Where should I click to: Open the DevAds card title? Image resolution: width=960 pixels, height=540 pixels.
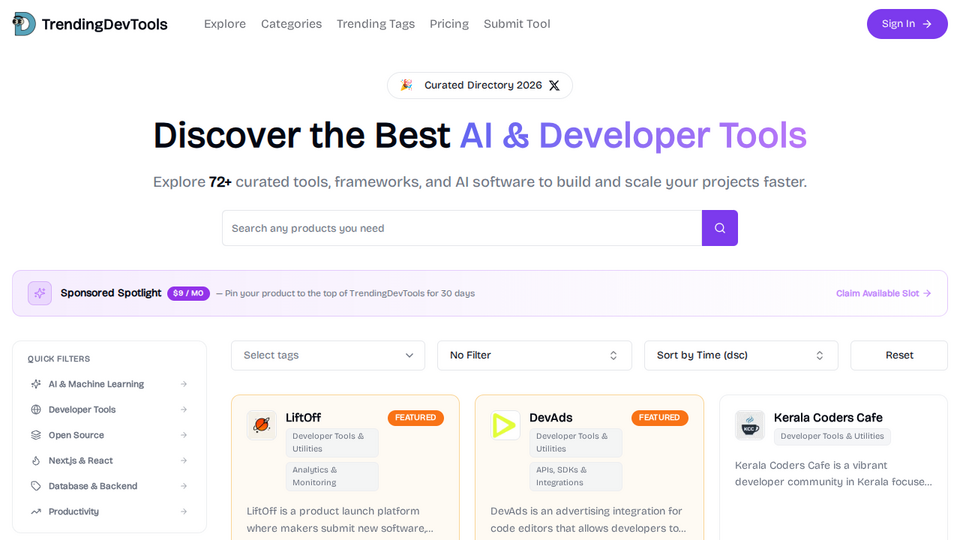click(x=551, y=418)
